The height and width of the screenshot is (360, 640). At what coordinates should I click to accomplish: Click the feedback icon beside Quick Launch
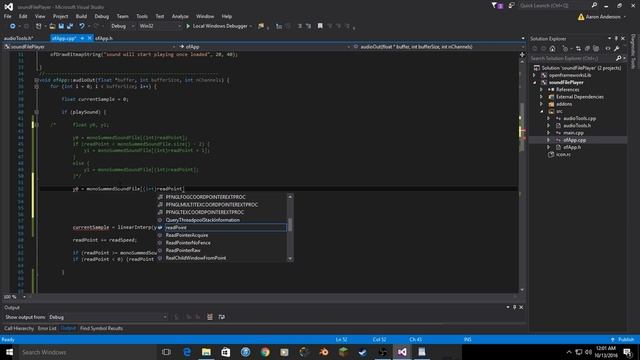point(511,5)
